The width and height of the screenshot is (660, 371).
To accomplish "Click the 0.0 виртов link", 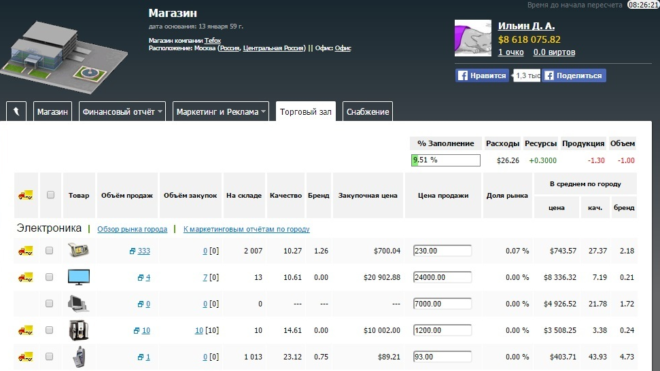I will pos(554,52).
